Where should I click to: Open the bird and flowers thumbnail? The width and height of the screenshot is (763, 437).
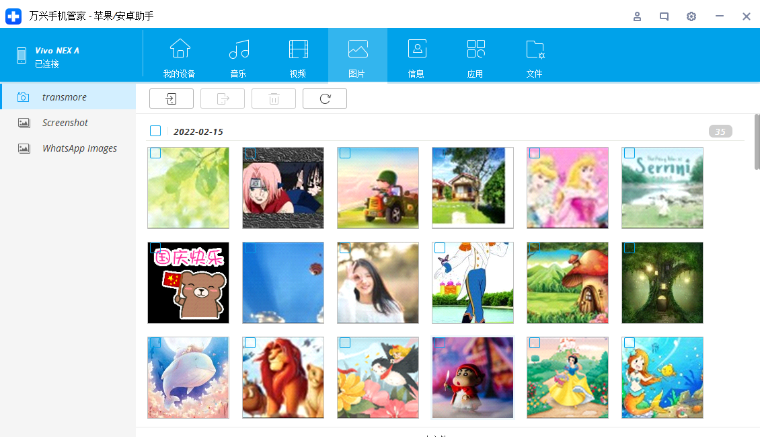click(378, 378)
